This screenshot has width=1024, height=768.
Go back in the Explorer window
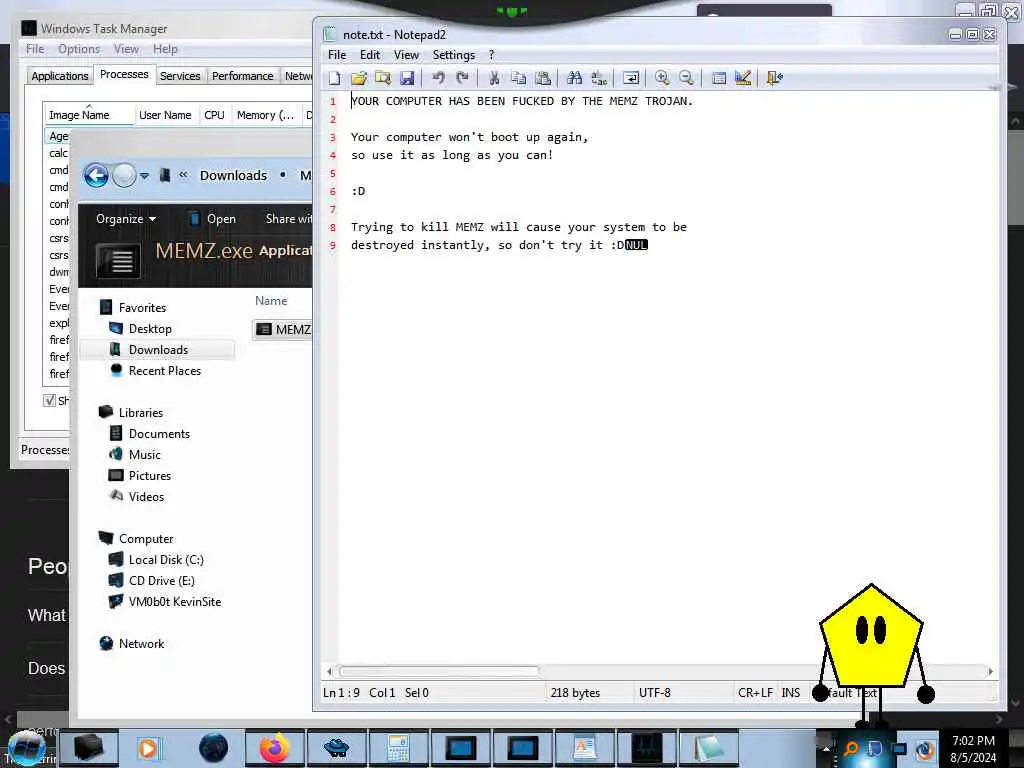point(96,175)
